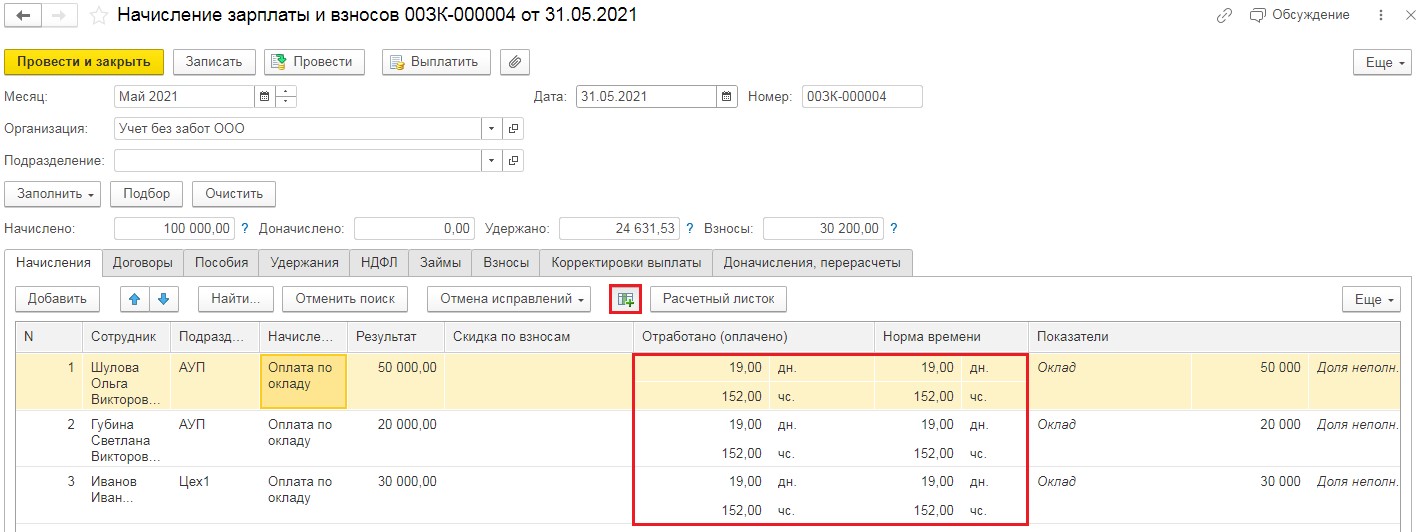Expand the Организация dropdown list
Image resolution: width=1417 pixels, height=532 pixels.
(491, 129)
